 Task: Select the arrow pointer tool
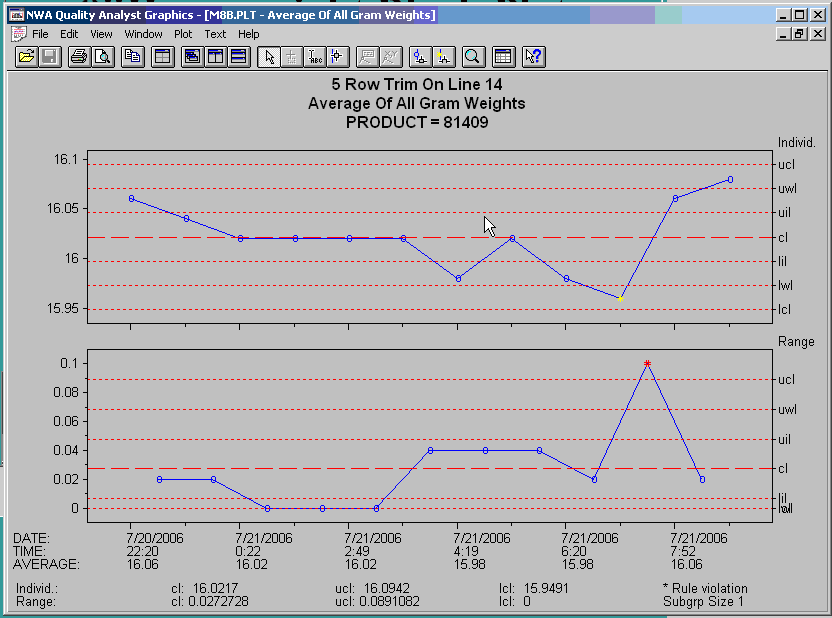click(x=268, y=57)
